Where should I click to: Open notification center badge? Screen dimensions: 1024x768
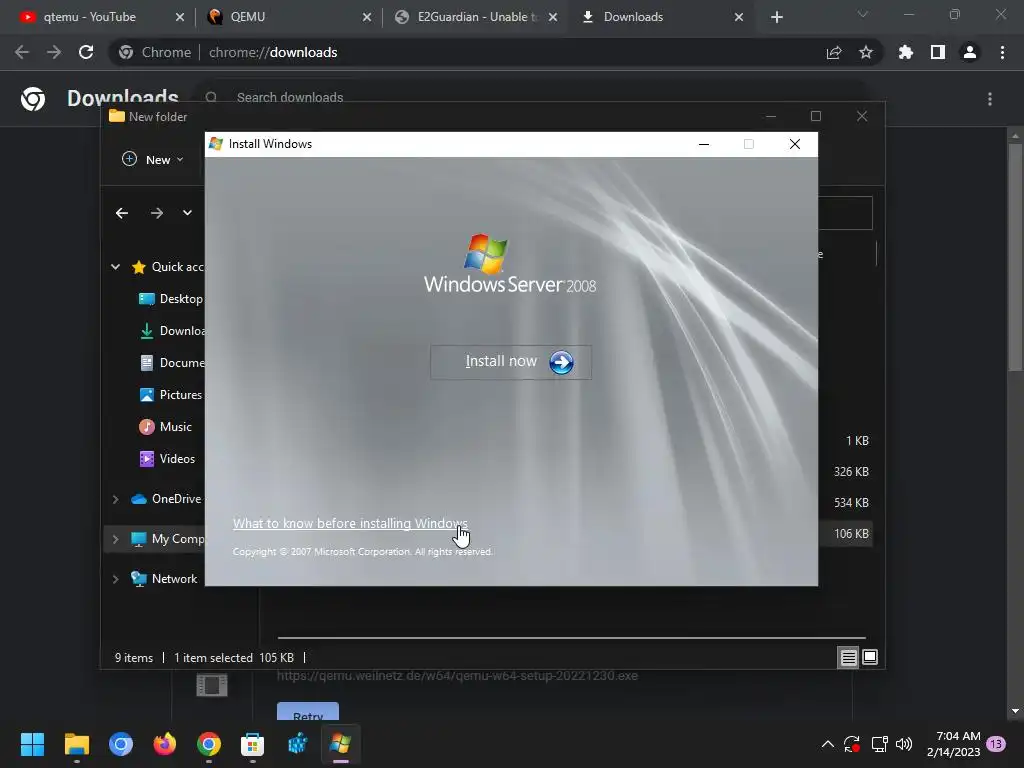pos(996,744)
